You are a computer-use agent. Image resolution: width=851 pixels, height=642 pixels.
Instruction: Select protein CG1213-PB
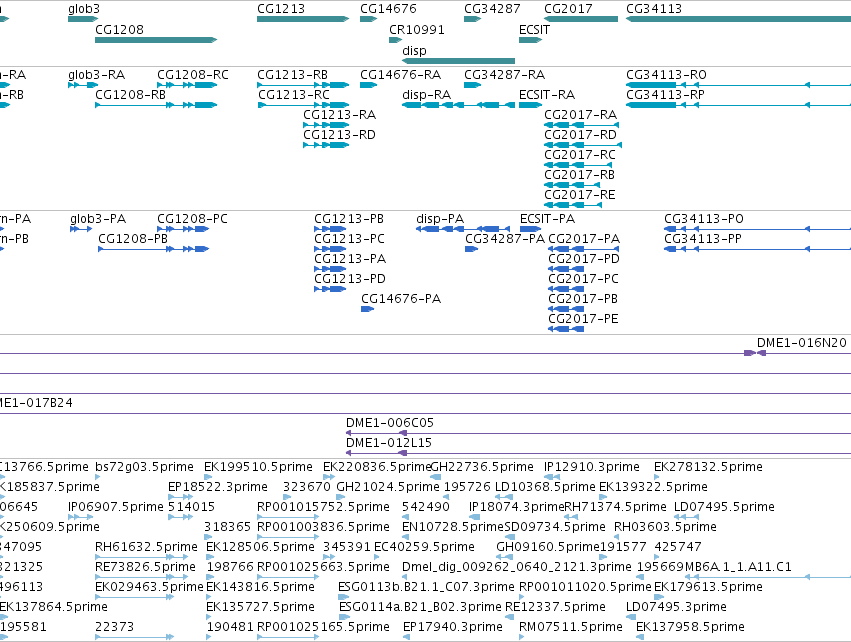(x=349, y=219)
